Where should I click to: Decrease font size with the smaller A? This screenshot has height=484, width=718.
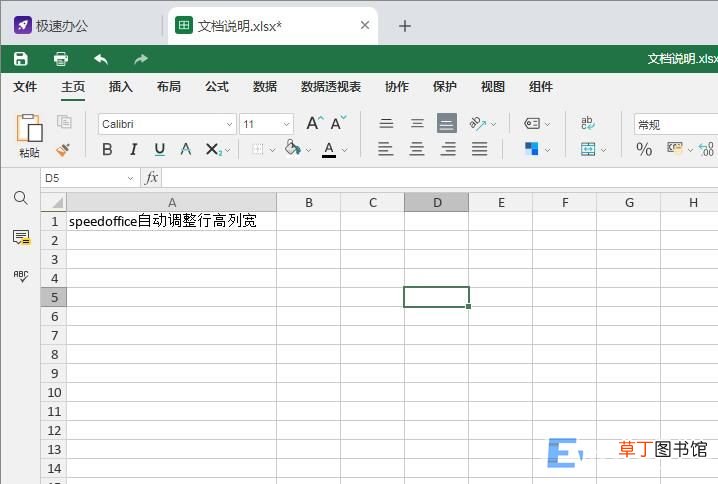tap(339, 123)
